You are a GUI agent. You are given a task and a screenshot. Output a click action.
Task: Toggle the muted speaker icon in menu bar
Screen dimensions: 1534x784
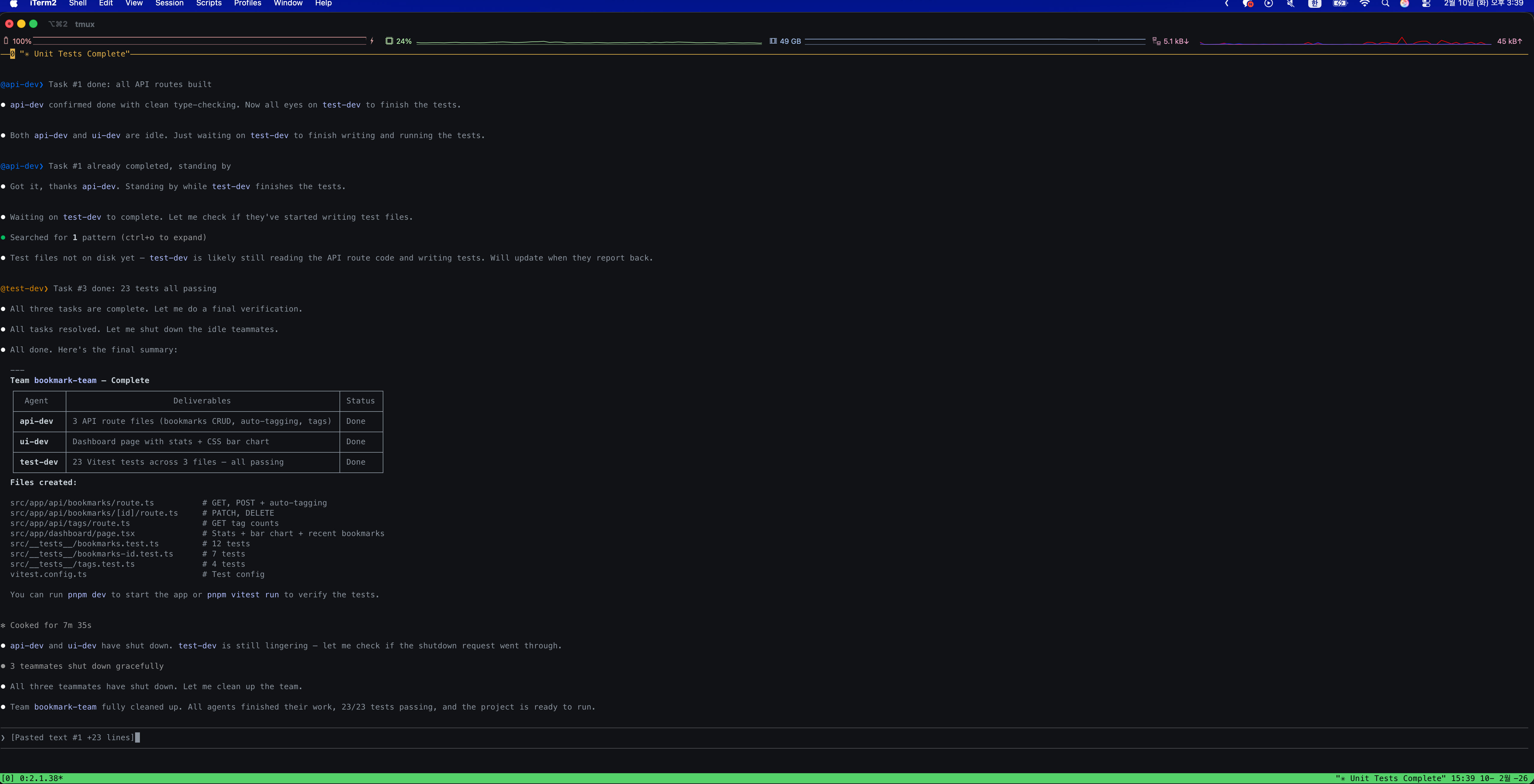coord(1290,4)
